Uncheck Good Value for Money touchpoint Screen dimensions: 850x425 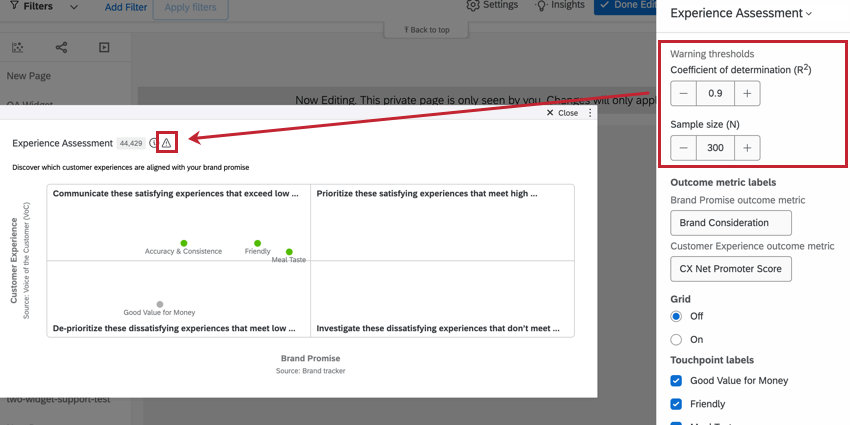coord(677,380)
